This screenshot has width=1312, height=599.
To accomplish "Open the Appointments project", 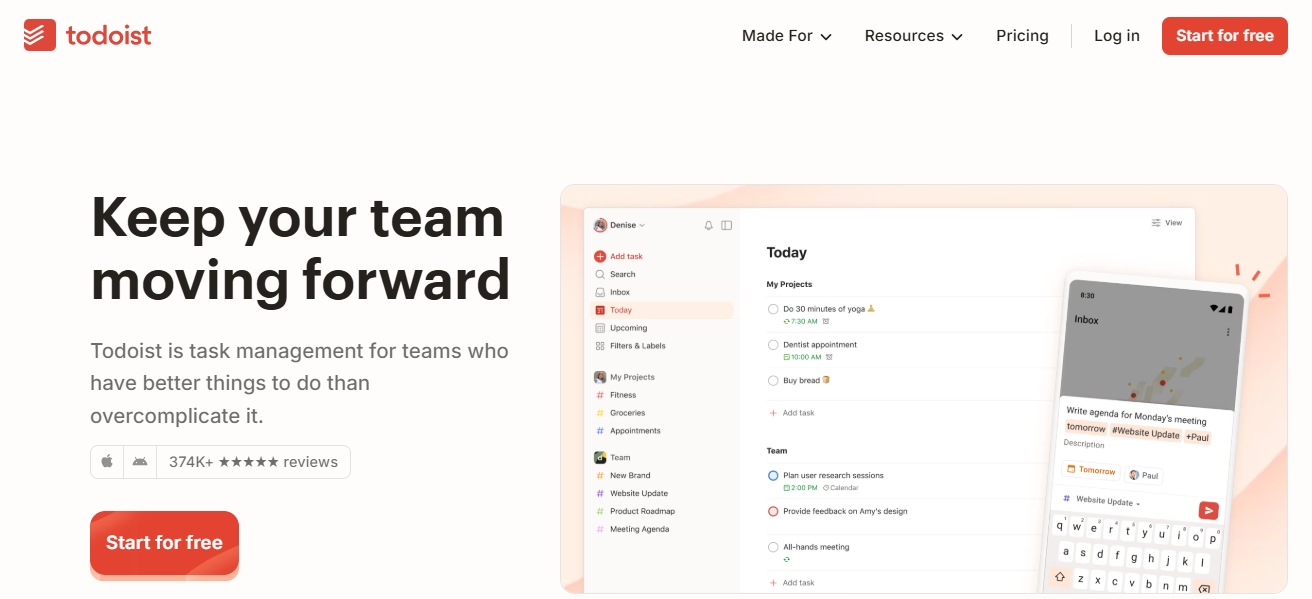I will pos(628,431).
